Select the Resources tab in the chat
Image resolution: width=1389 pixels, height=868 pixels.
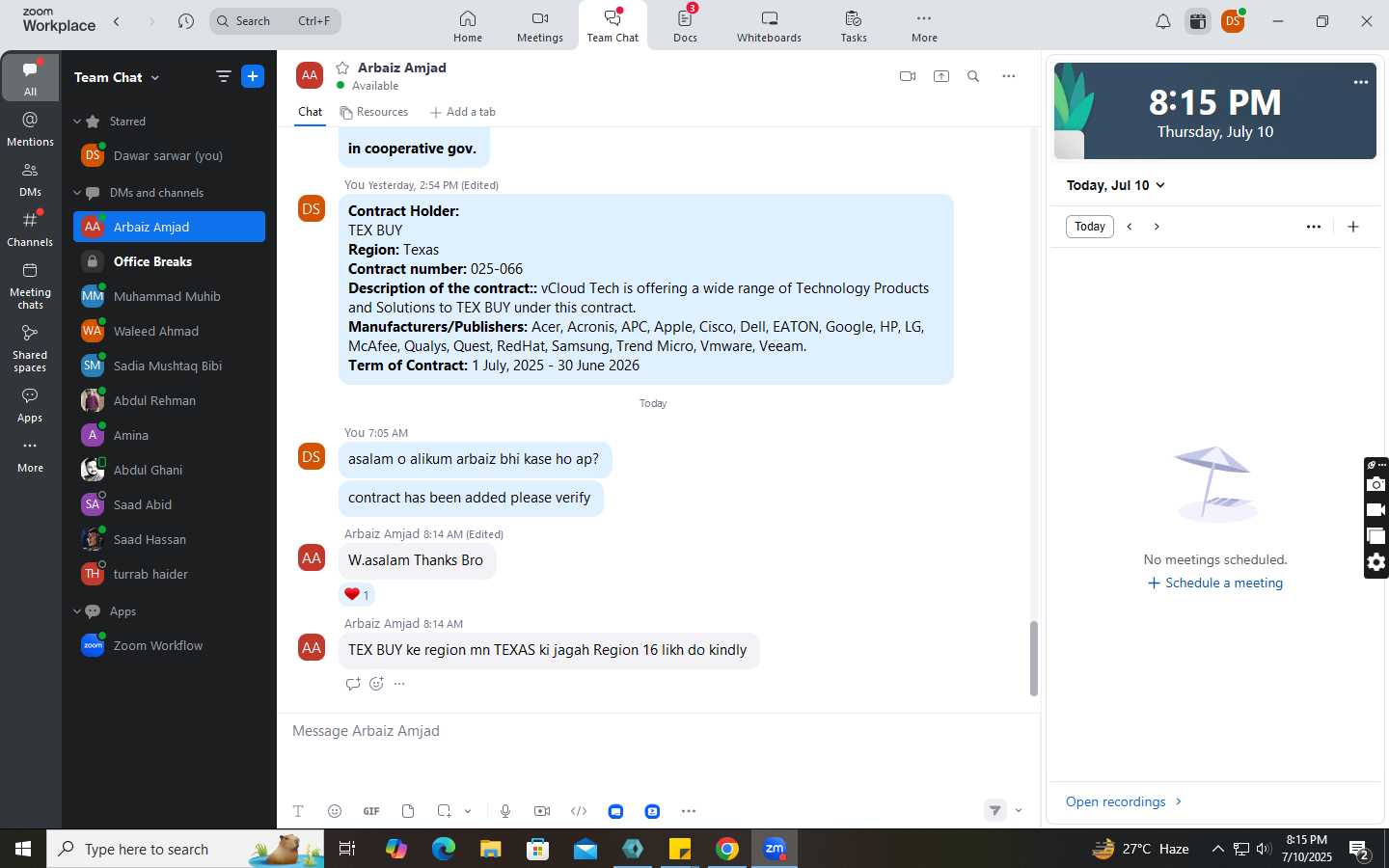[374, 112]
